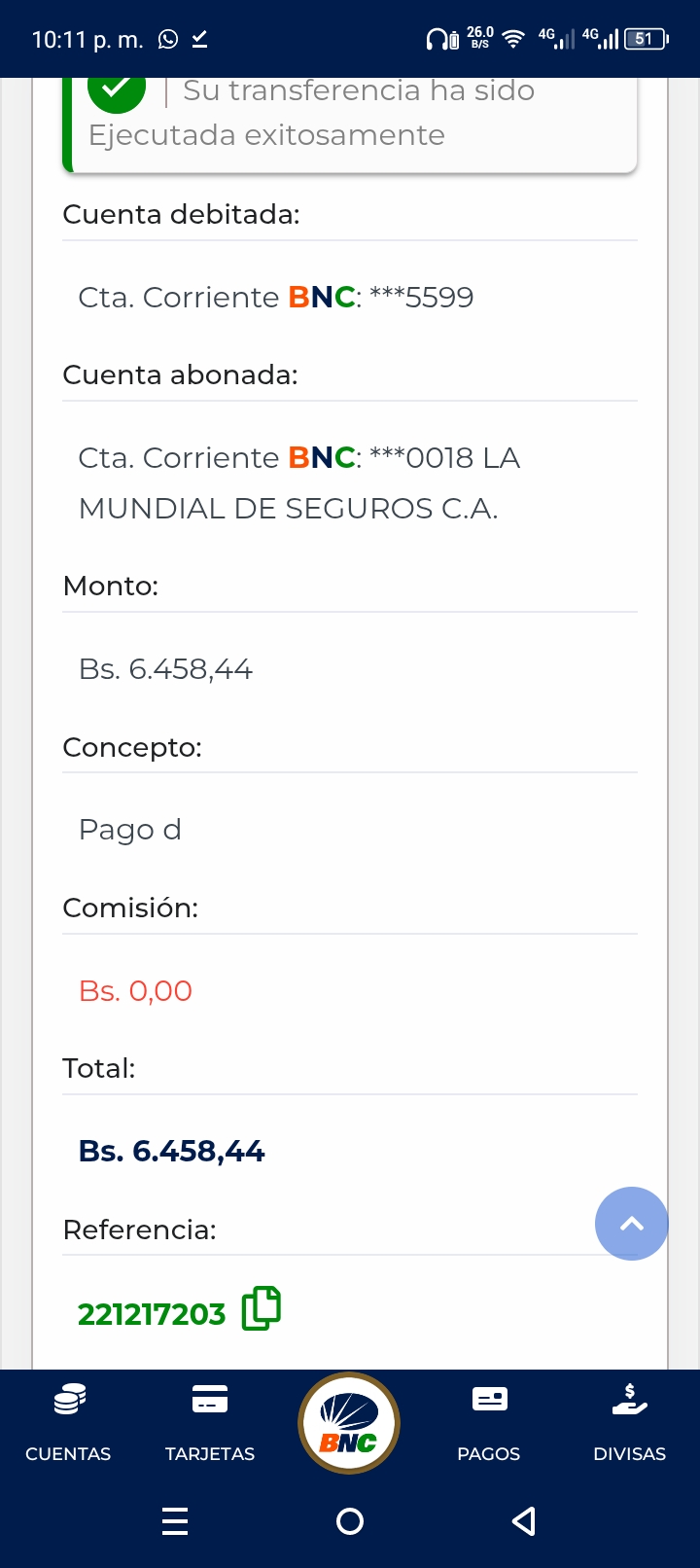Copy the reference number using the copy icon
The height and width of the screenshot is (1568, 700).
tap(261, 1308)
